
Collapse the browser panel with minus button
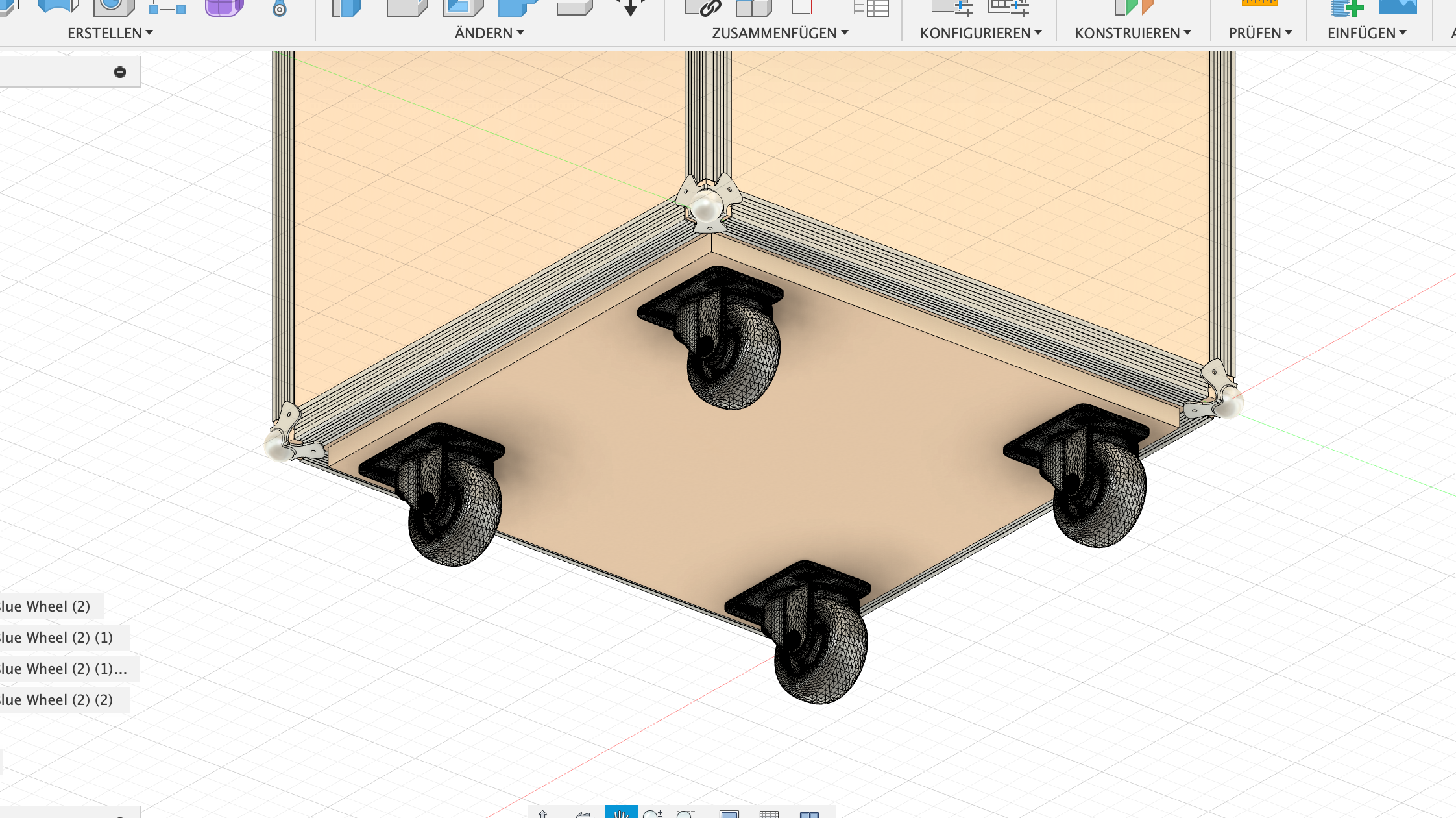pos(120,72)
